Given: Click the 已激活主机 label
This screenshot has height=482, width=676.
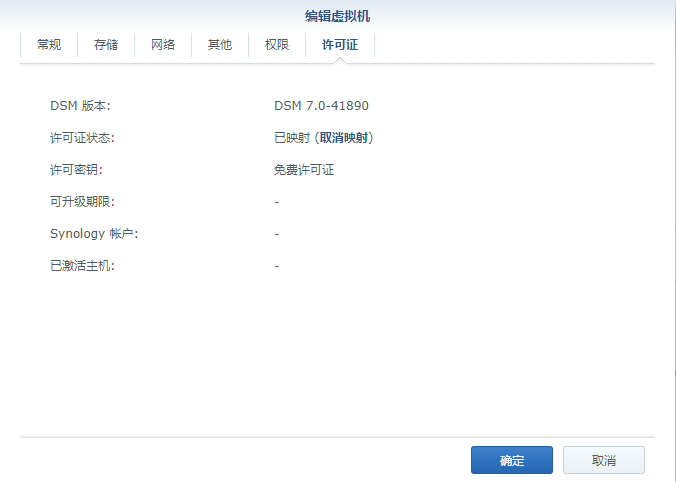Looking at the screenshot, I should (82, 266).
